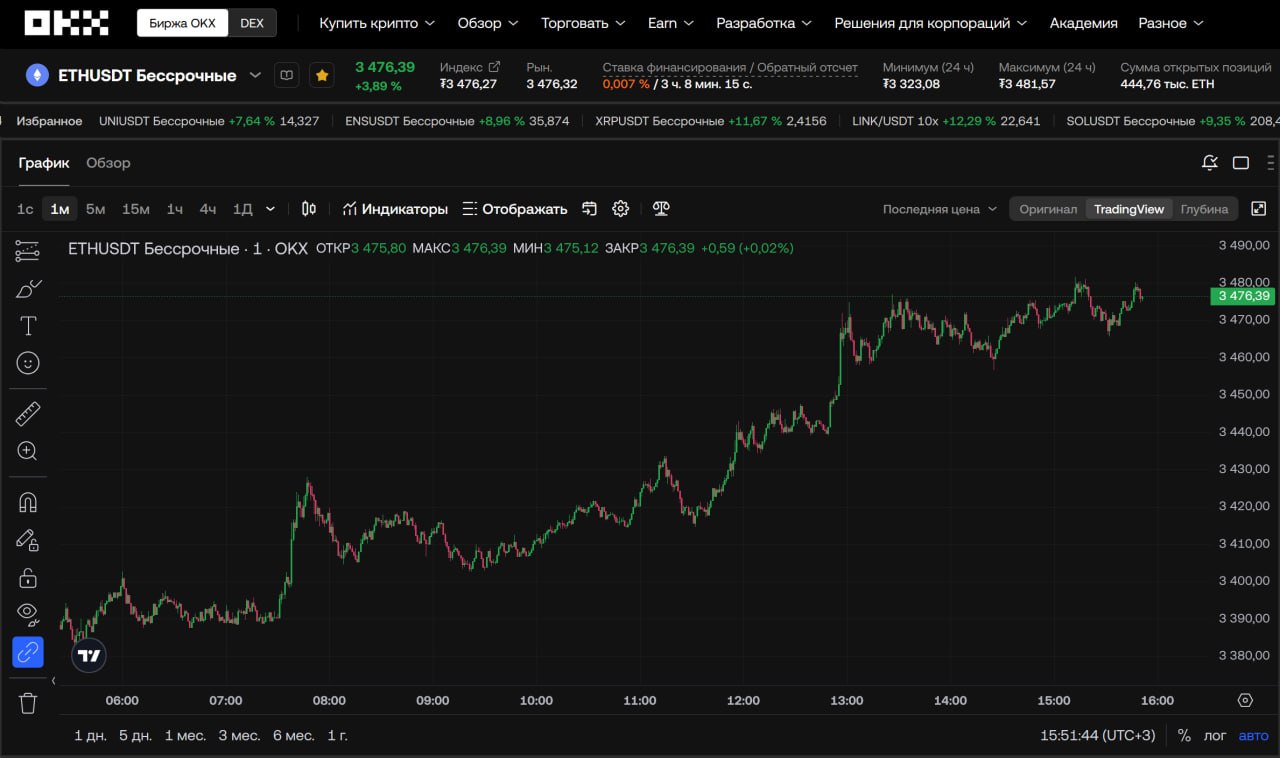Change candlestick chart style
The height and width of the screenshot is (758, 1280).
[x=309, y=209]
